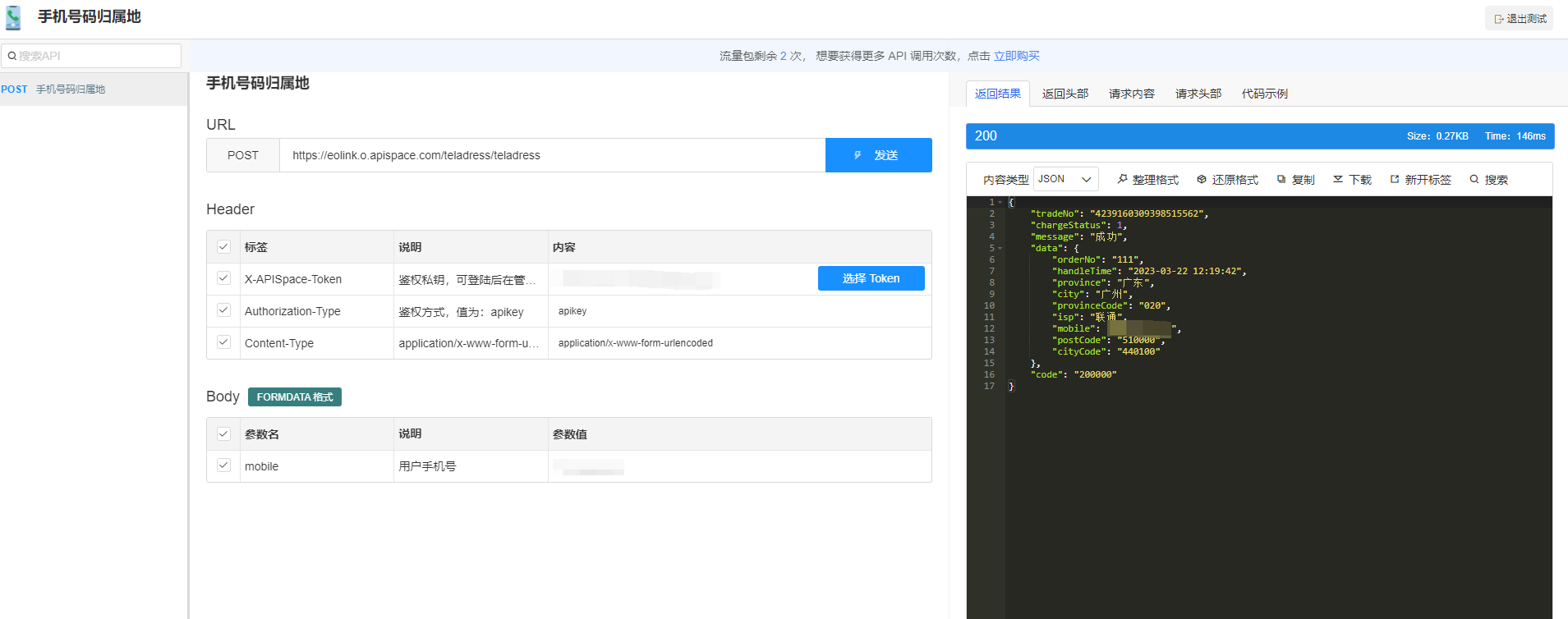
Task: Uncheck the X-APISpace-Token header checkbox
Action: tap(223, 278)
